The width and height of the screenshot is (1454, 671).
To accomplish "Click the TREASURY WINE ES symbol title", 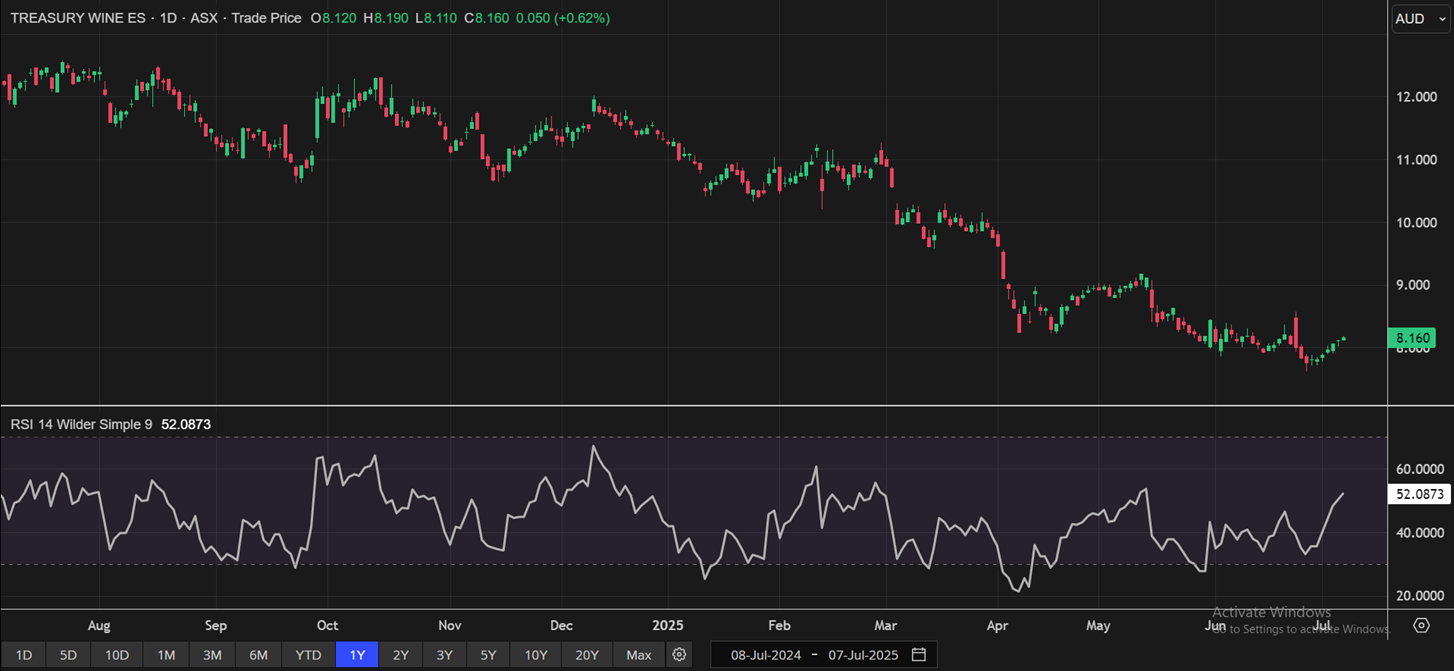I will tap(78, 18).
